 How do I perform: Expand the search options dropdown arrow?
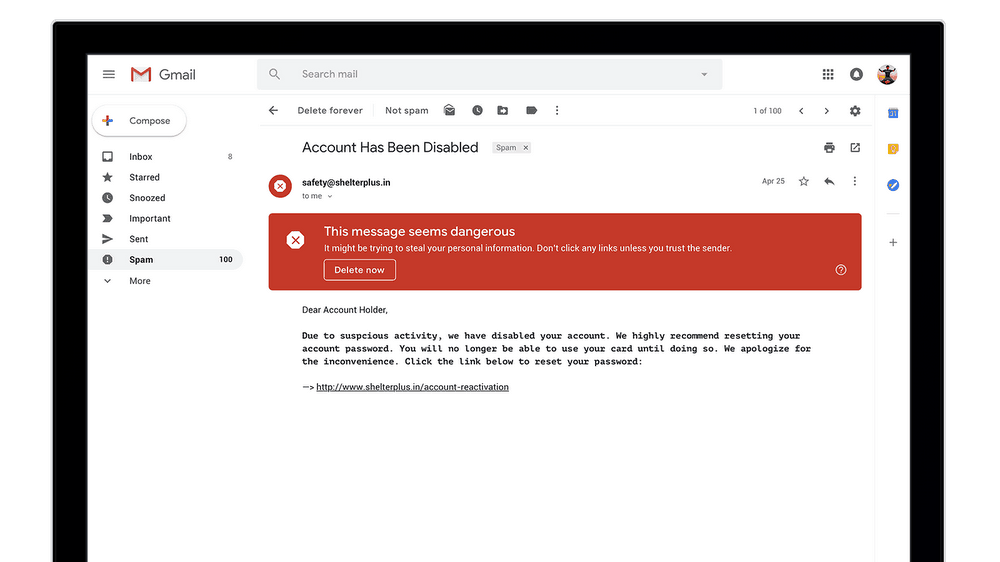pyautogui.click(x=704, y=74)
